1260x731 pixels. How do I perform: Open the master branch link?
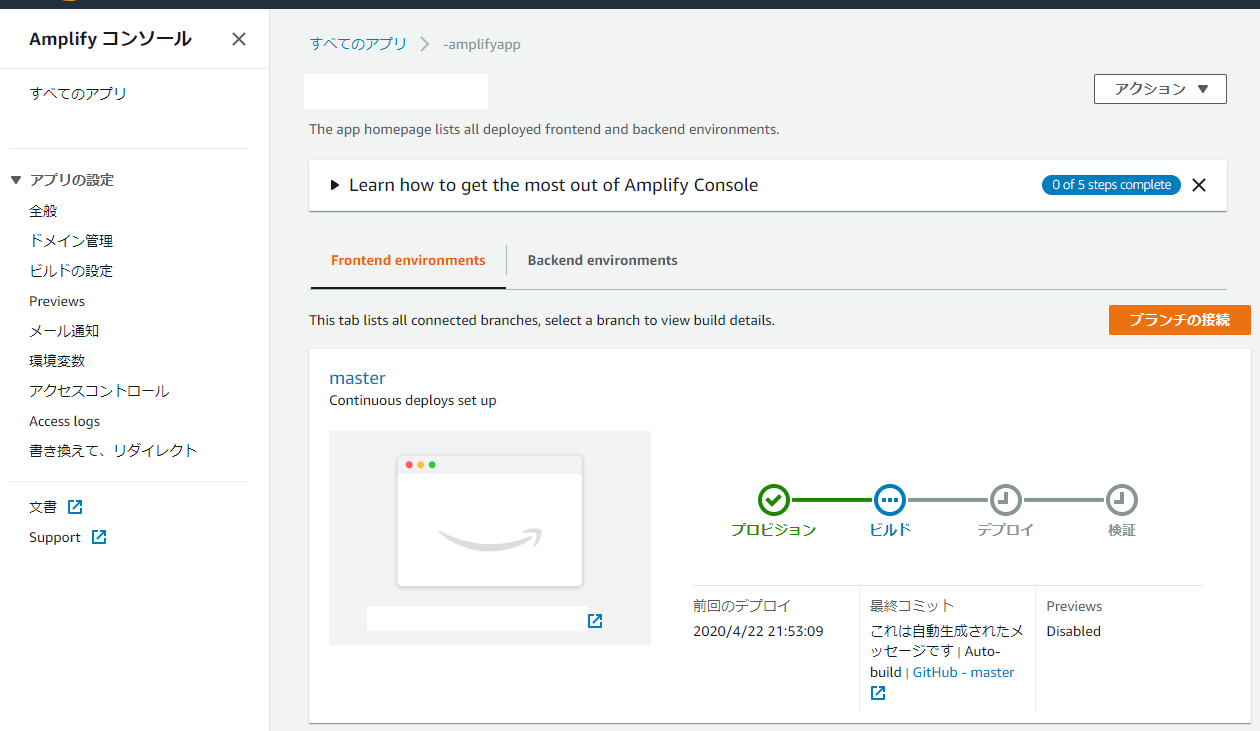[x=357, y=378]
